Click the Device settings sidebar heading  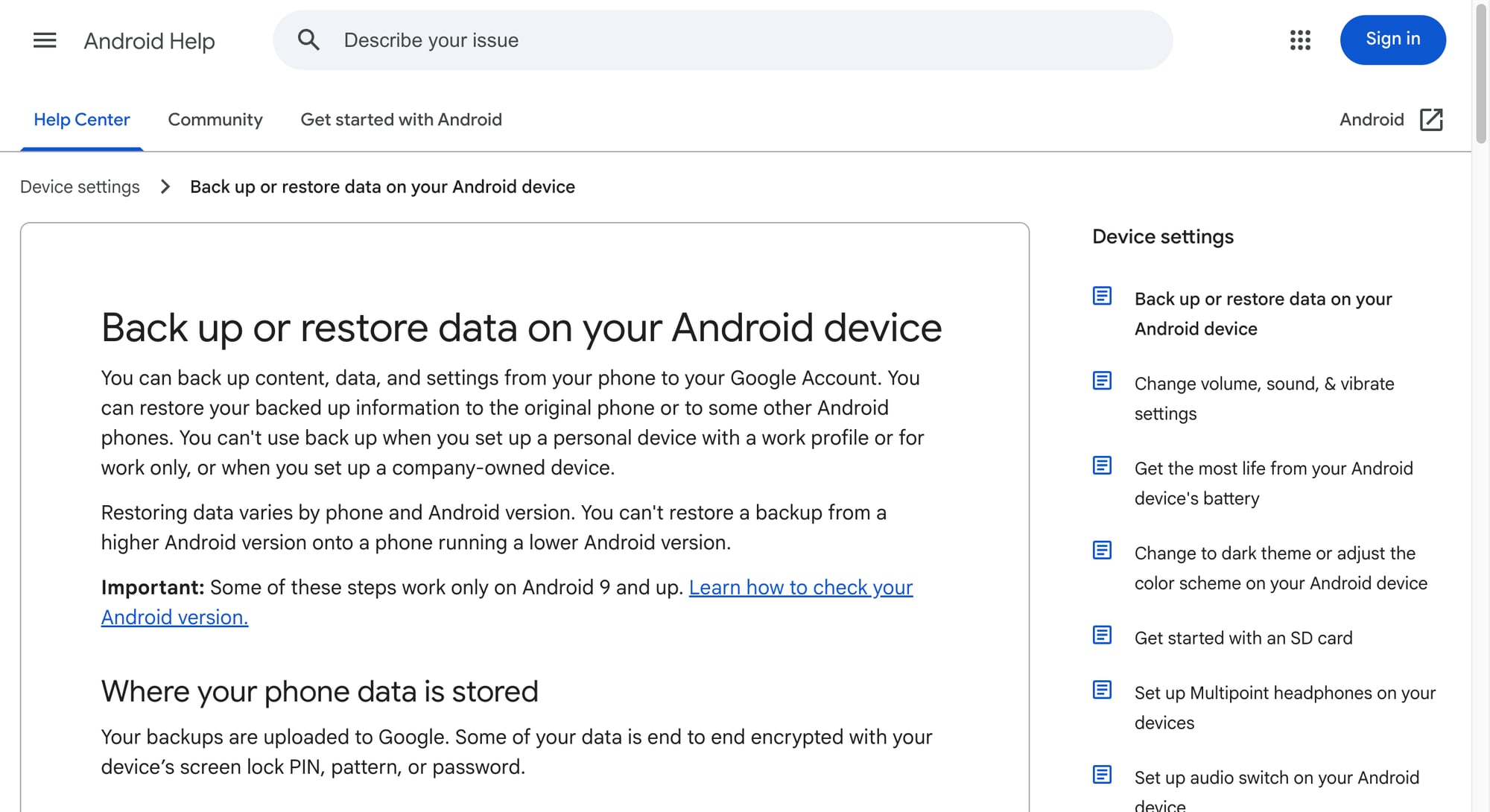point(1163,237)
